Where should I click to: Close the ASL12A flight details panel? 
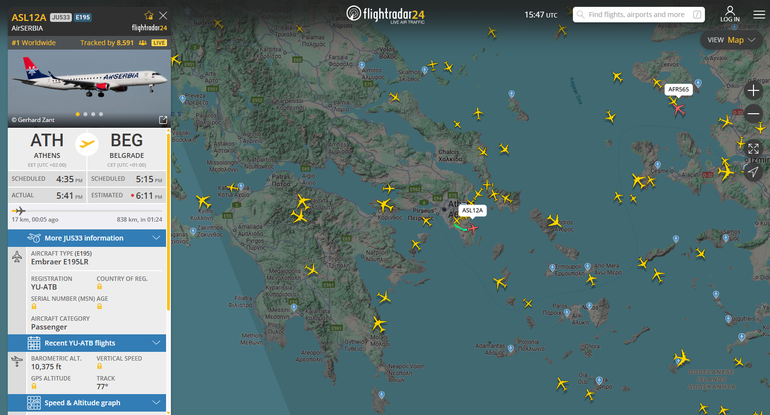163,16
